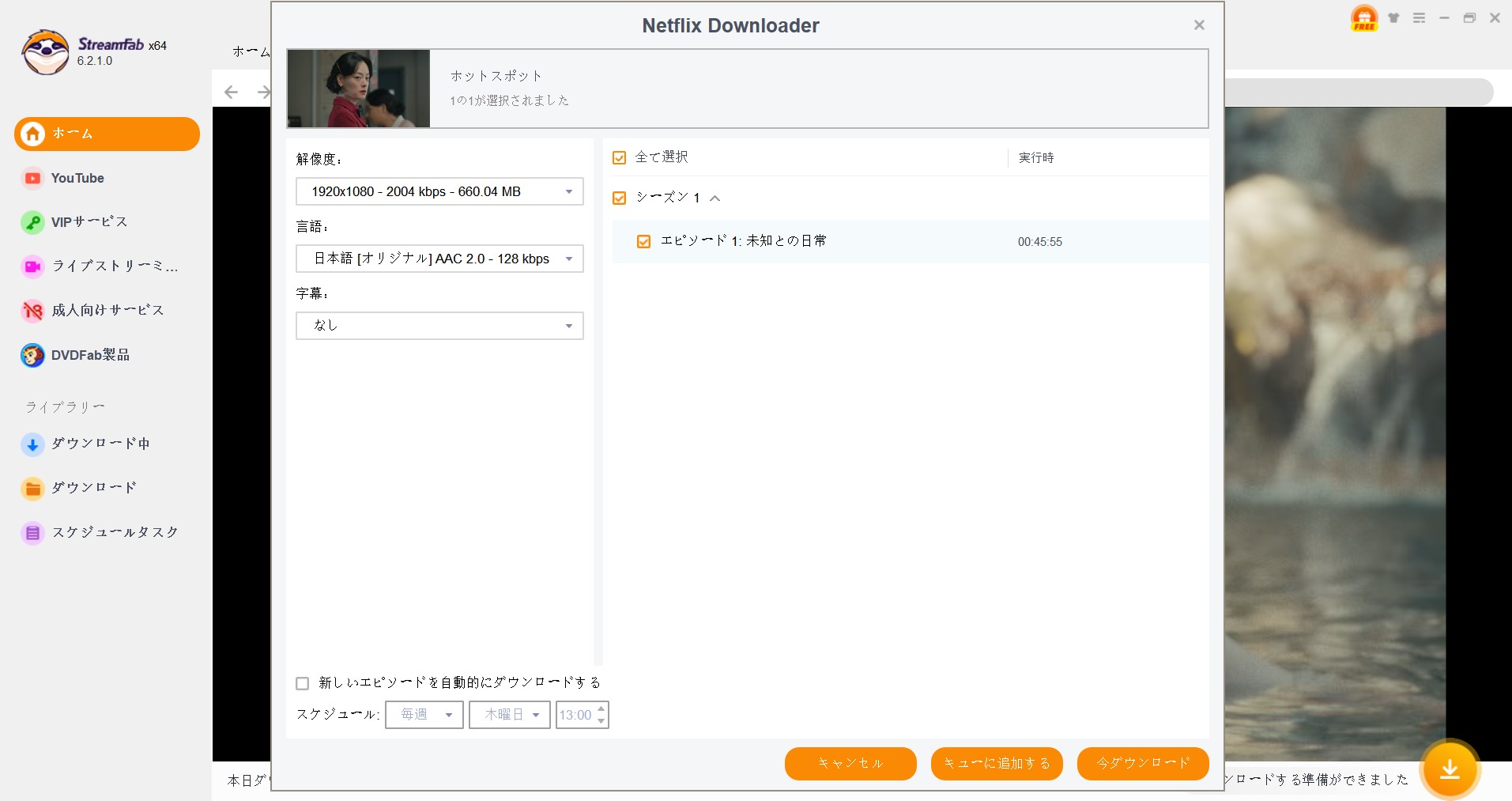Screen dimensions: 1512x801
Task: Open the hamburger menu in the title bar
Action: pyautogui.click(x=1420, y=17)
